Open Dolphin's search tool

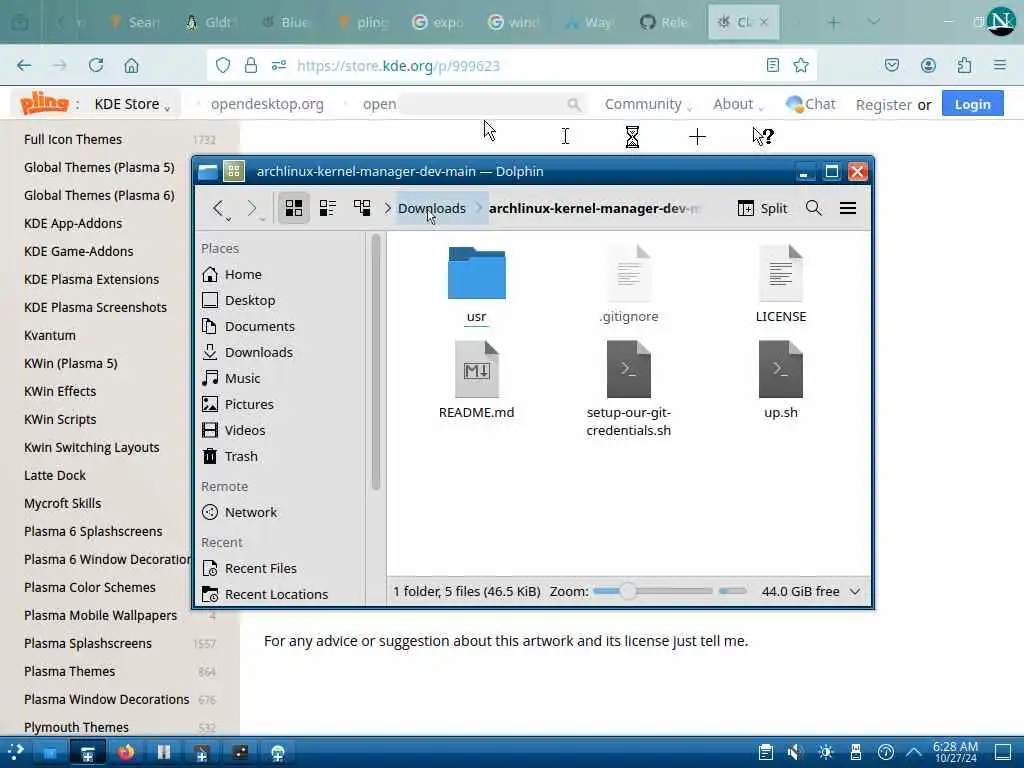click(813, 208)
